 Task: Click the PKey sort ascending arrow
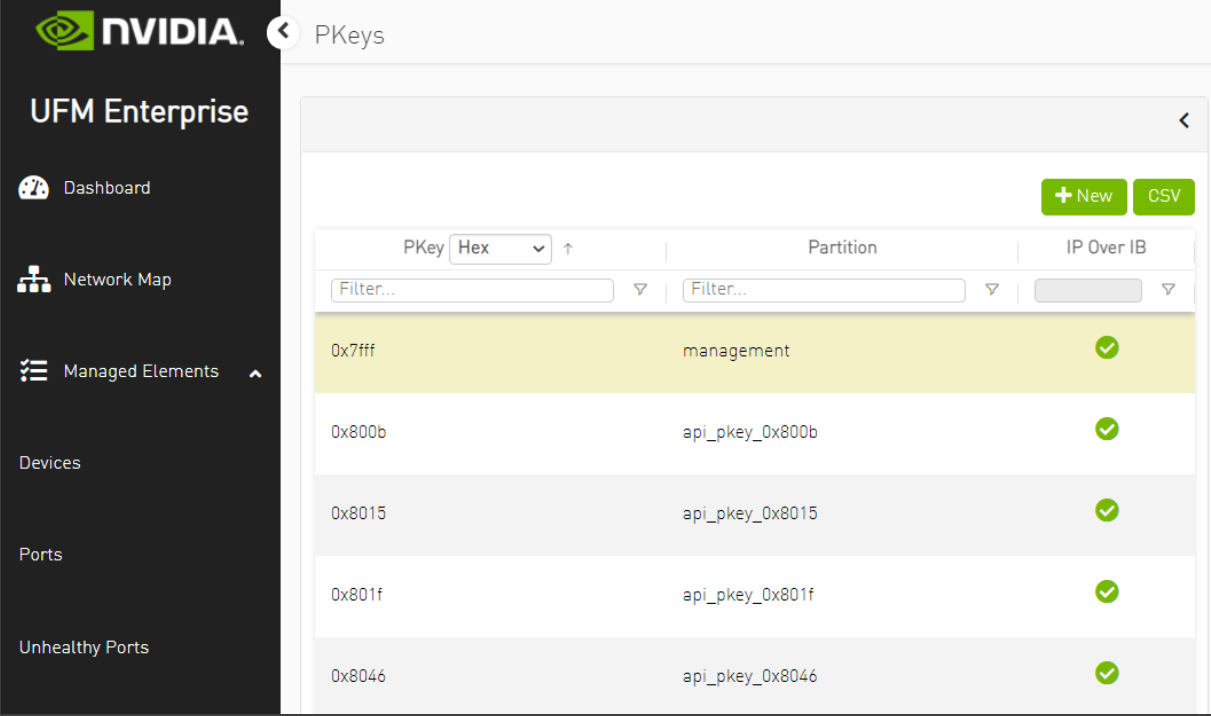pyautogui.click(x=568, y=248)
